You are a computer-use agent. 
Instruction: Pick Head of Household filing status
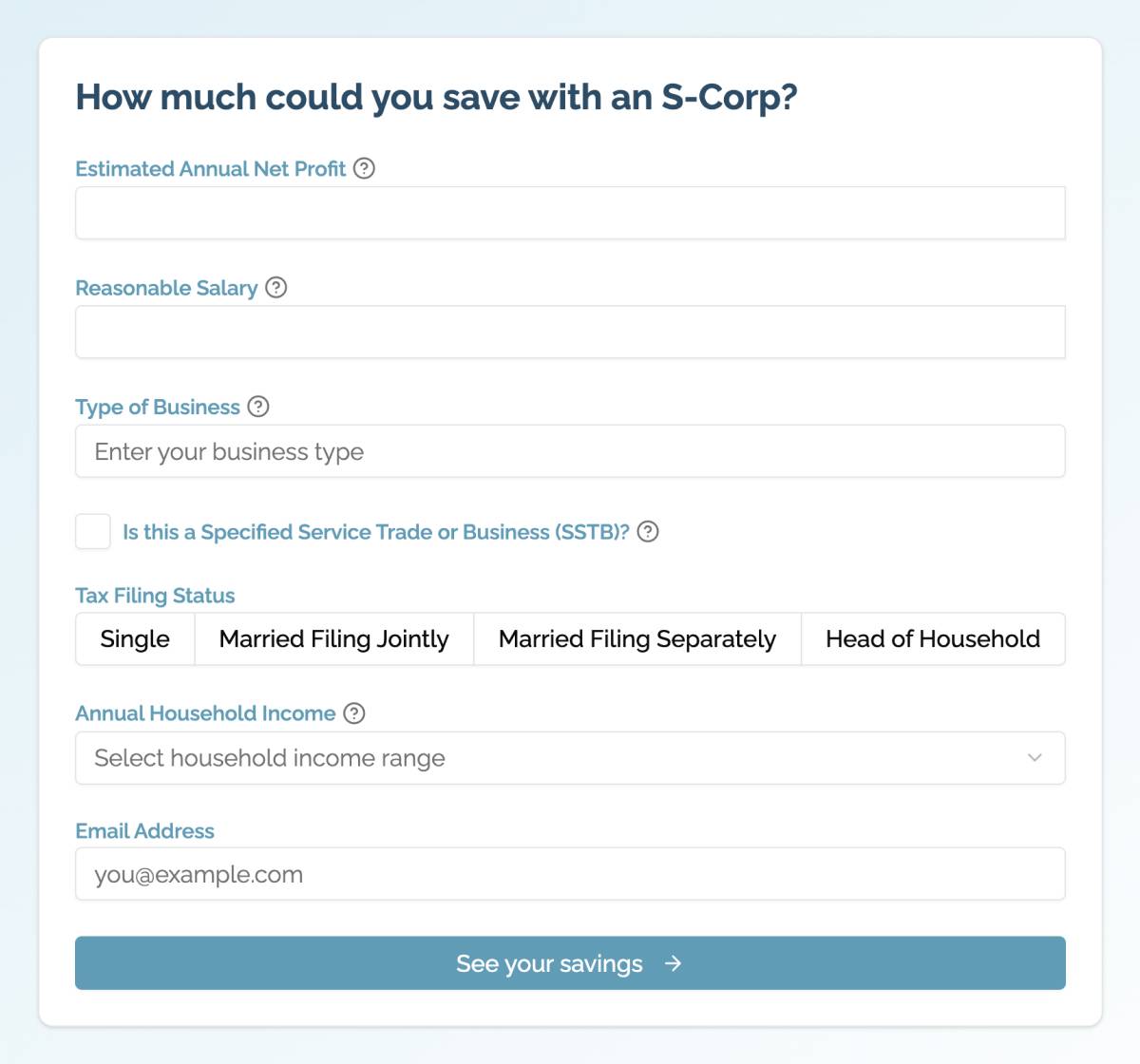tap(933, 638)
